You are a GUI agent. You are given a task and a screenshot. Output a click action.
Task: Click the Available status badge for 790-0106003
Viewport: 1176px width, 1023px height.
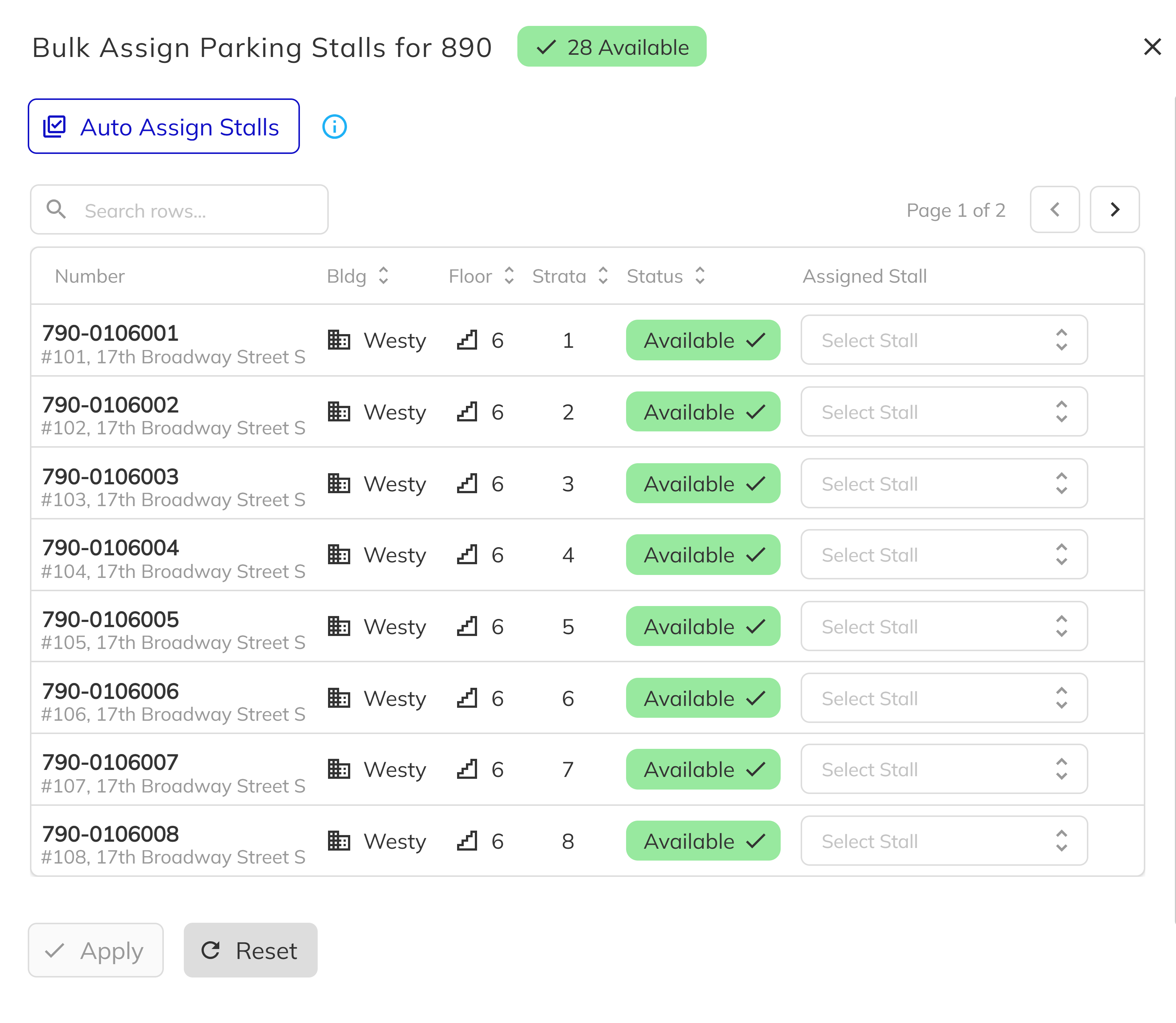pos(702,483)
